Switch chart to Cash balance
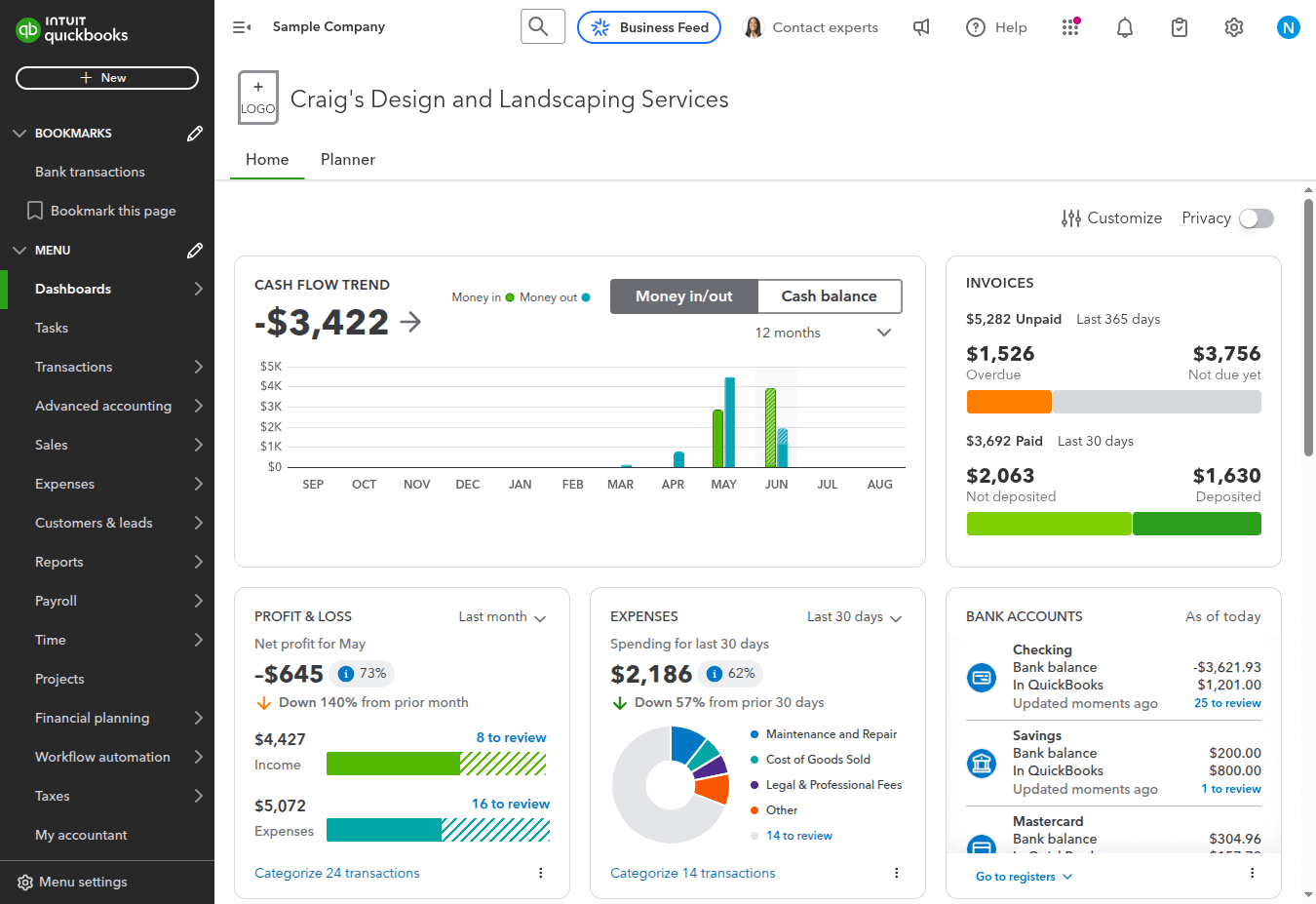 pyautogui.click(x=830, y=296)
